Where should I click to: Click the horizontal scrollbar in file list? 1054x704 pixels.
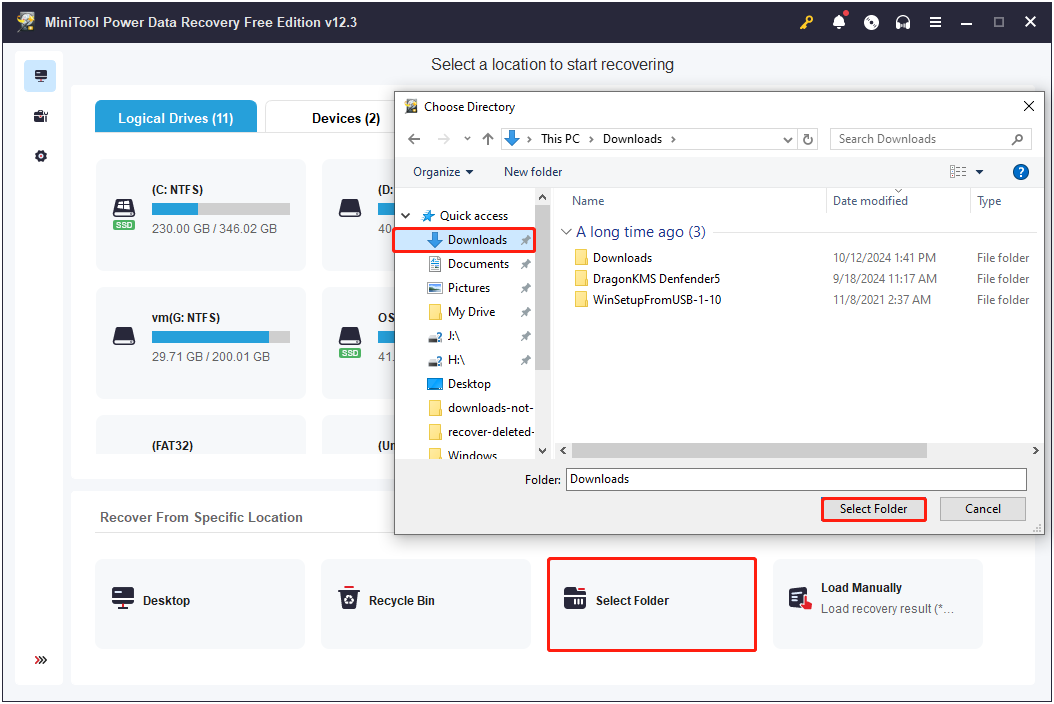pos(749,451)
